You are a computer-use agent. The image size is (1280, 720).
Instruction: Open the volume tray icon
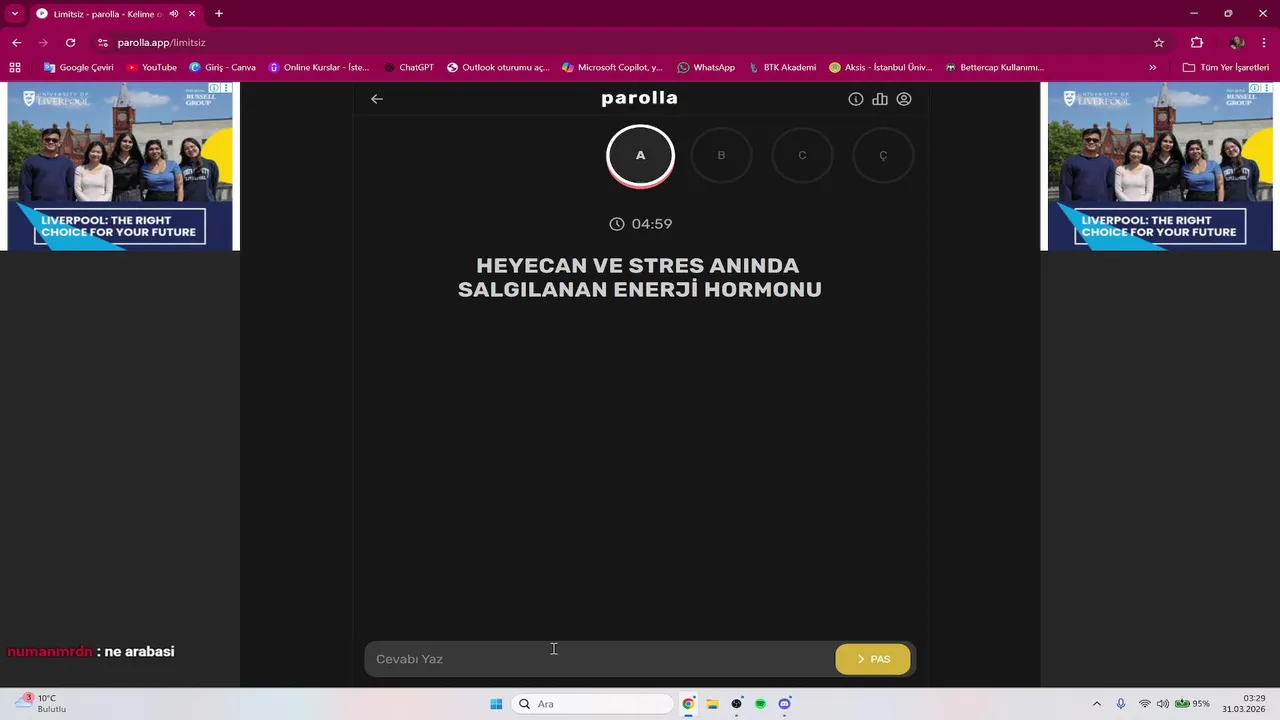click(x=1163, y=704)
